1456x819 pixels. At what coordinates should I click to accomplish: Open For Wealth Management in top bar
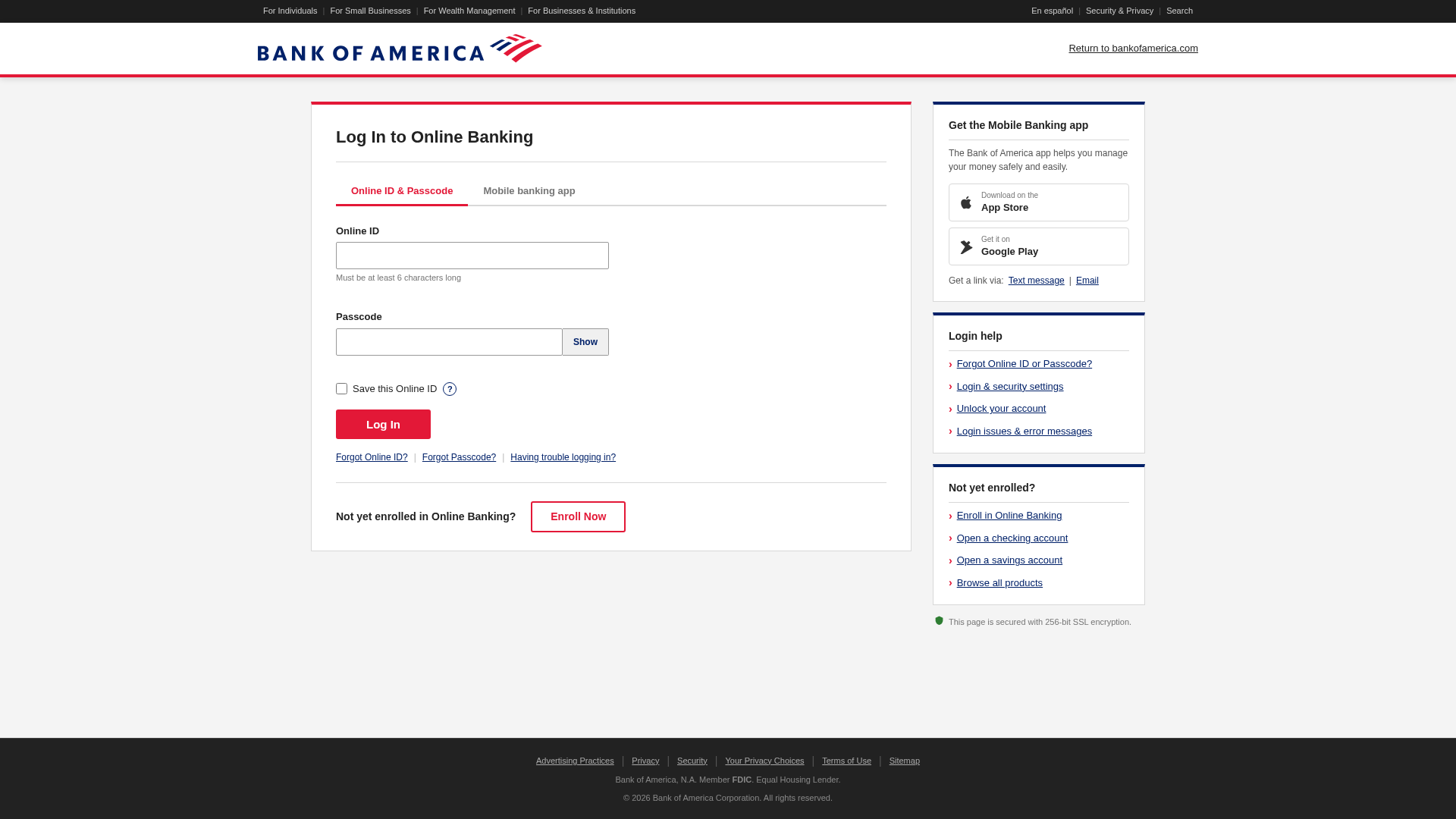tap(469, 11)
